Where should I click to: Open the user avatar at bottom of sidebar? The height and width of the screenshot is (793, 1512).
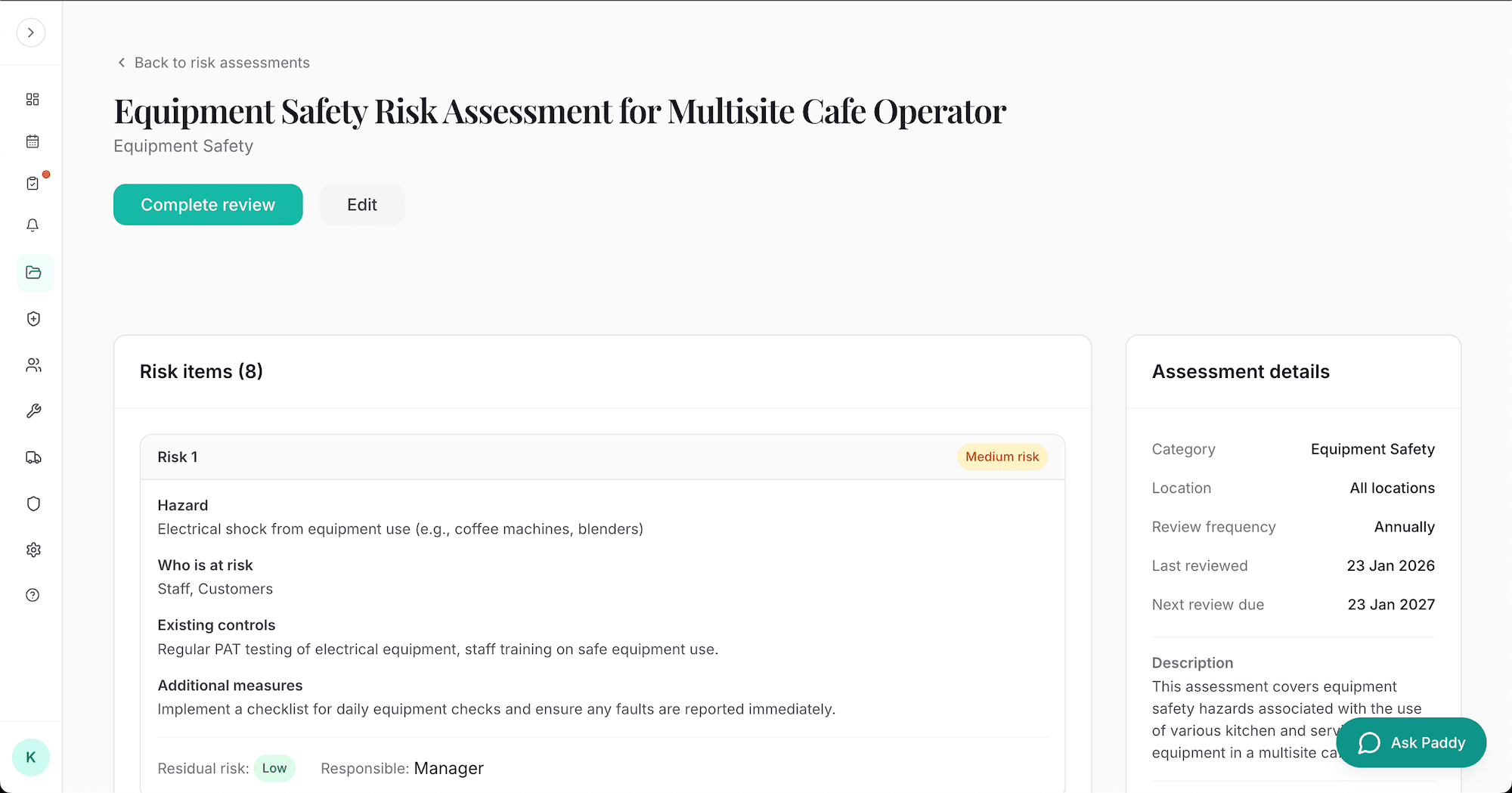30,757
